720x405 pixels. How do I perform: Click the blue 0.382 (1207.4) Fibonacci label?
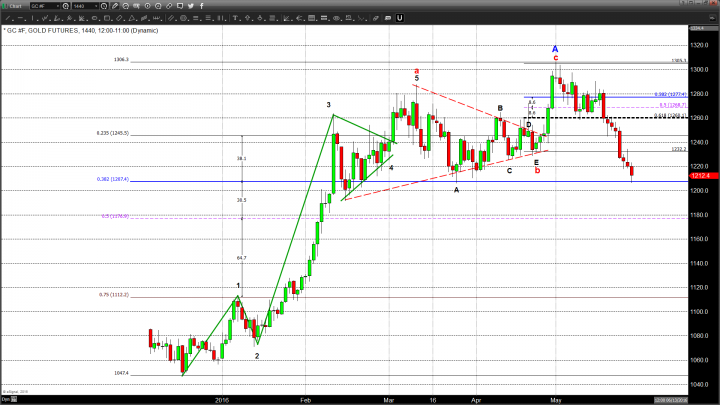tap(112, 179)
